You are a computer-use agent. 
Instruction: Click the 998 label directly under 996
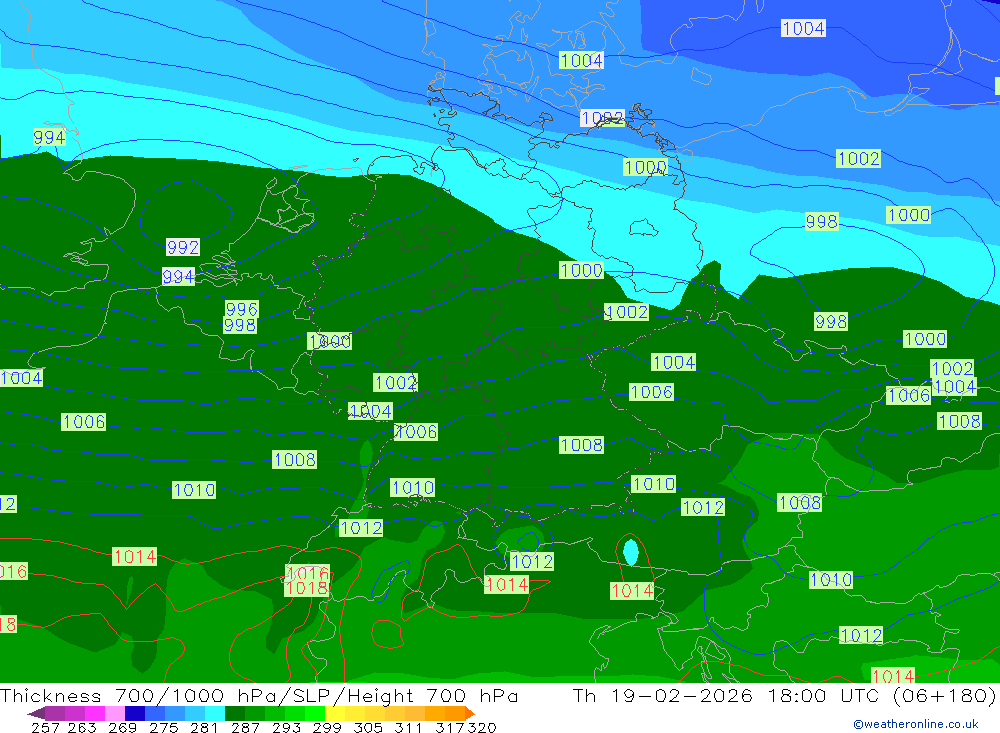click(240, 325)
